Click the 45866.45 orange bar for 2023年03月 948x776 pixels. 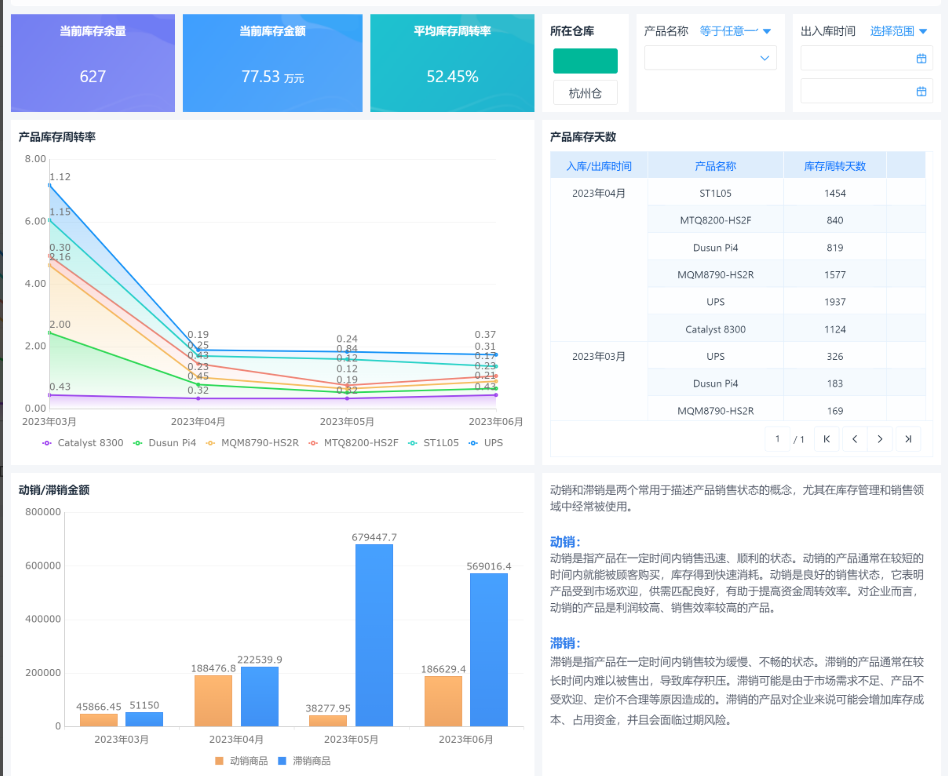(x=99, y=720)
